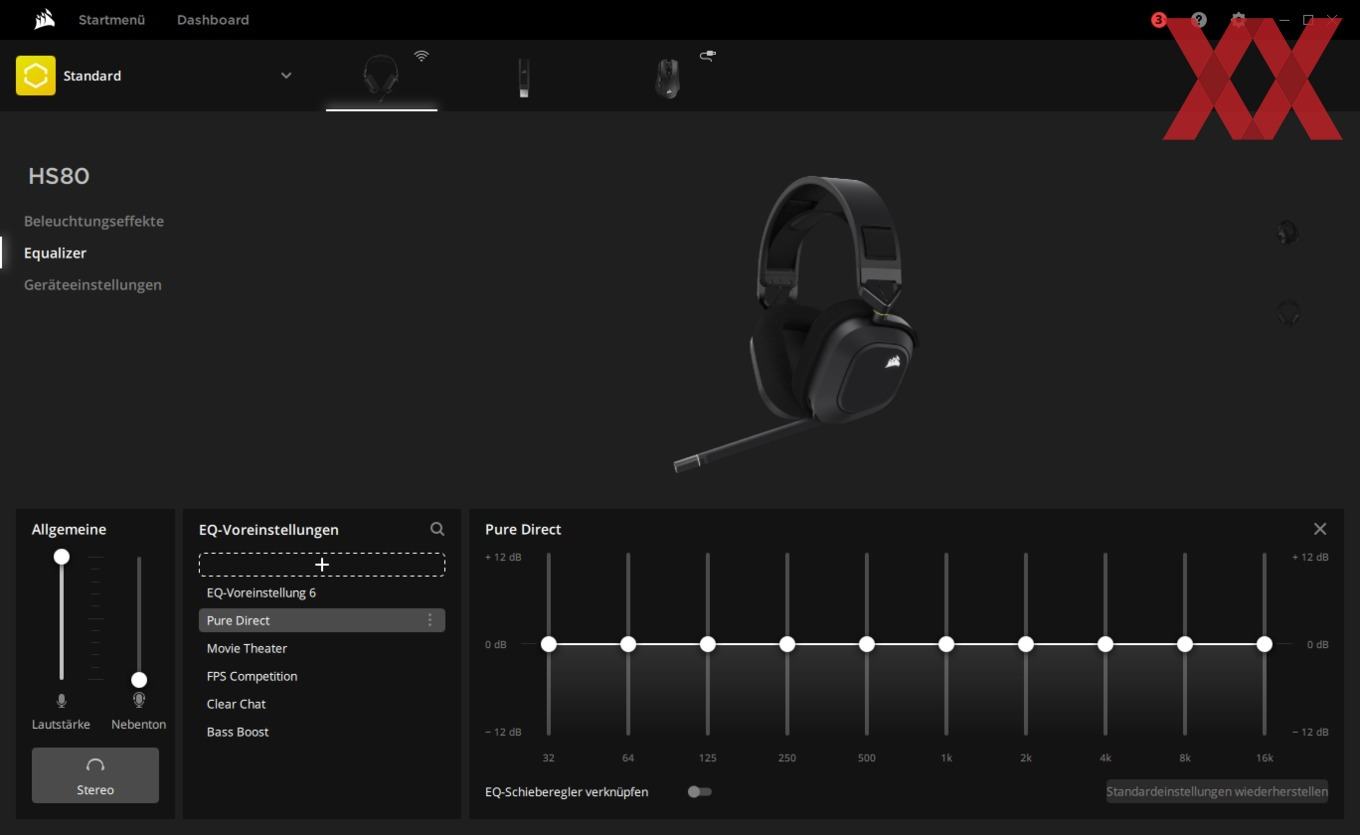
Task: Click the Allgemeine panel heading
Action: 69,529
